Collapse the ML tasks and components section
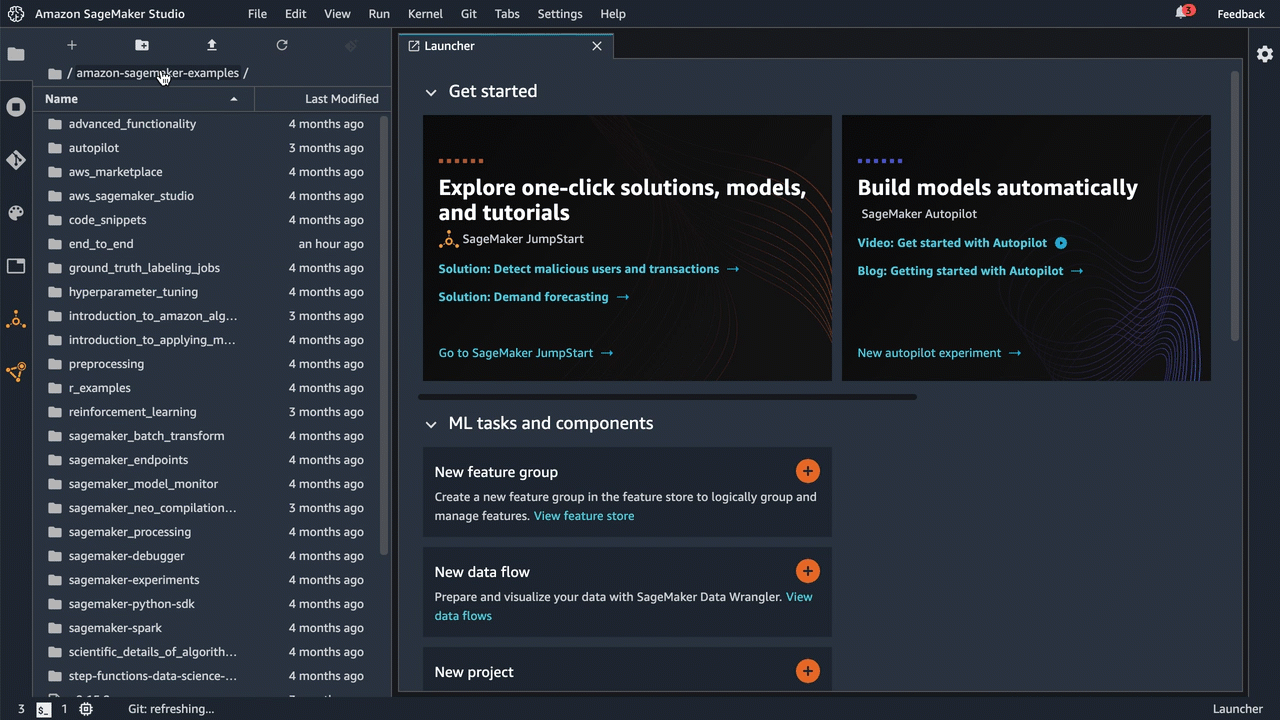The height and width of the screenshot is (720, 1280). (x=431, y=424)
